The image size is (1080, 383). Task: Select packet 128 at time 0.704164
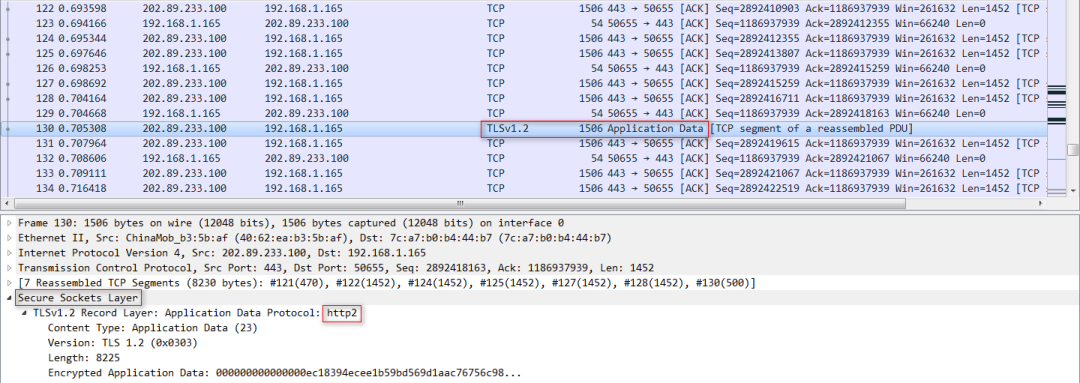(x=523, y=98)
